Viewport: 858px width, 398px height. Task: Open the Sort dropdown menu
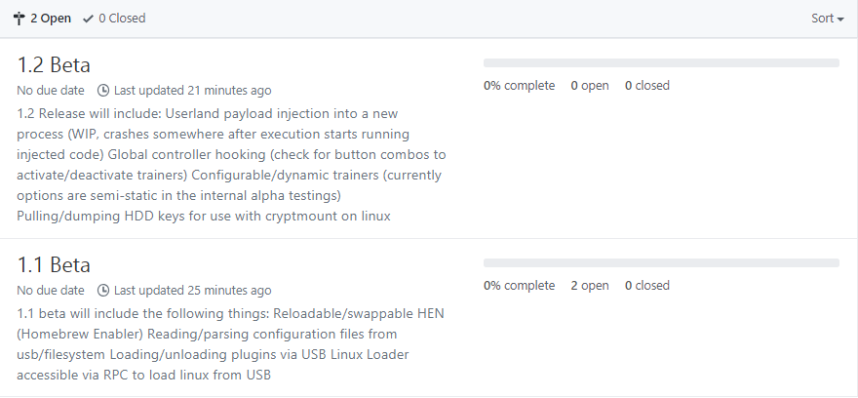pos(827,19)
